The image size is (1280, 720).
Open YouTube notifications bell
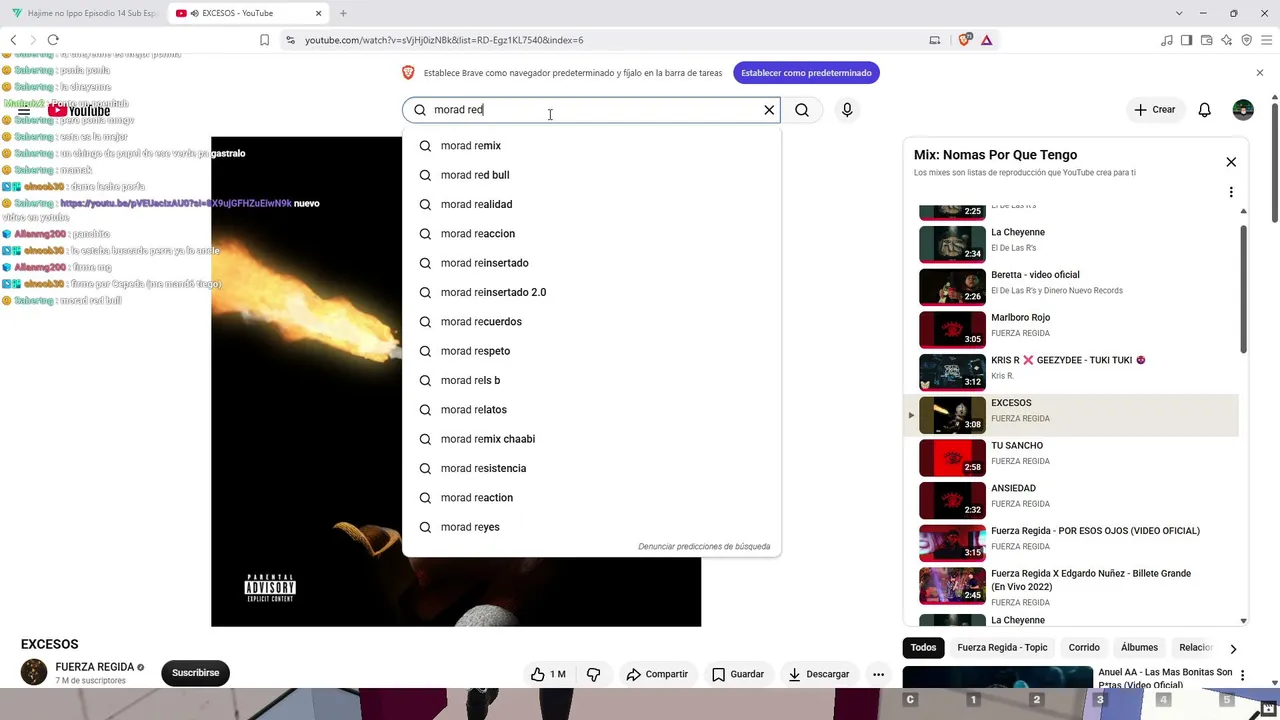[1204, 110]
